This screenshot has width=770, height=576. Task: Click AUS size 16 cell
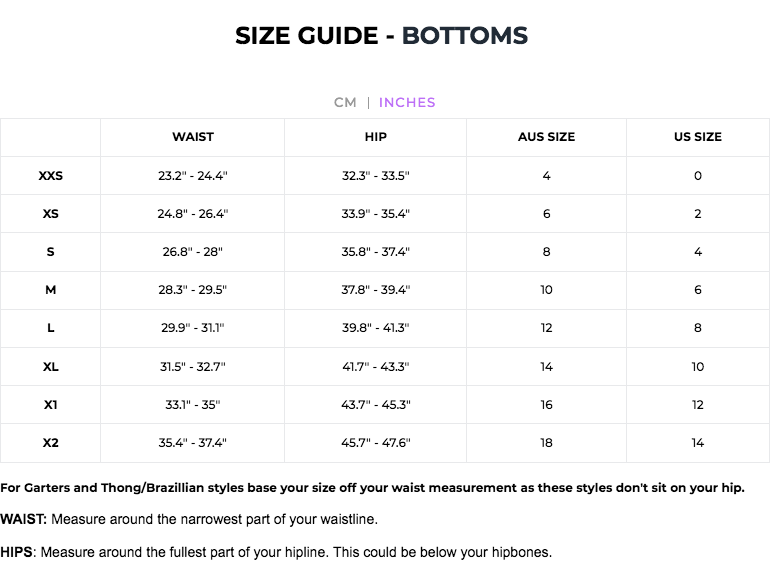coord(547,405)
